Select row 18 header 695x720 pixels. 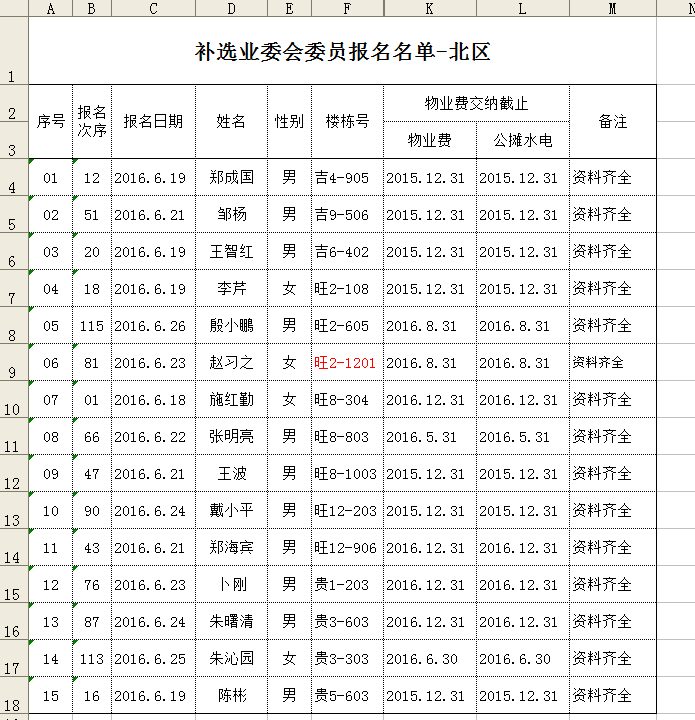click(14, 696)
